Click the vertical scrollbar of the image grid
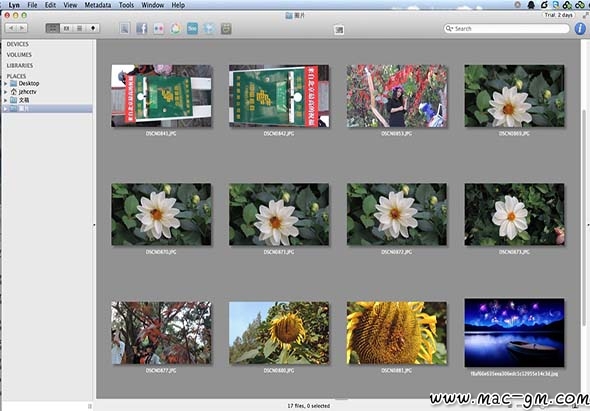This screenshot has width=590, height=411. 584,218
